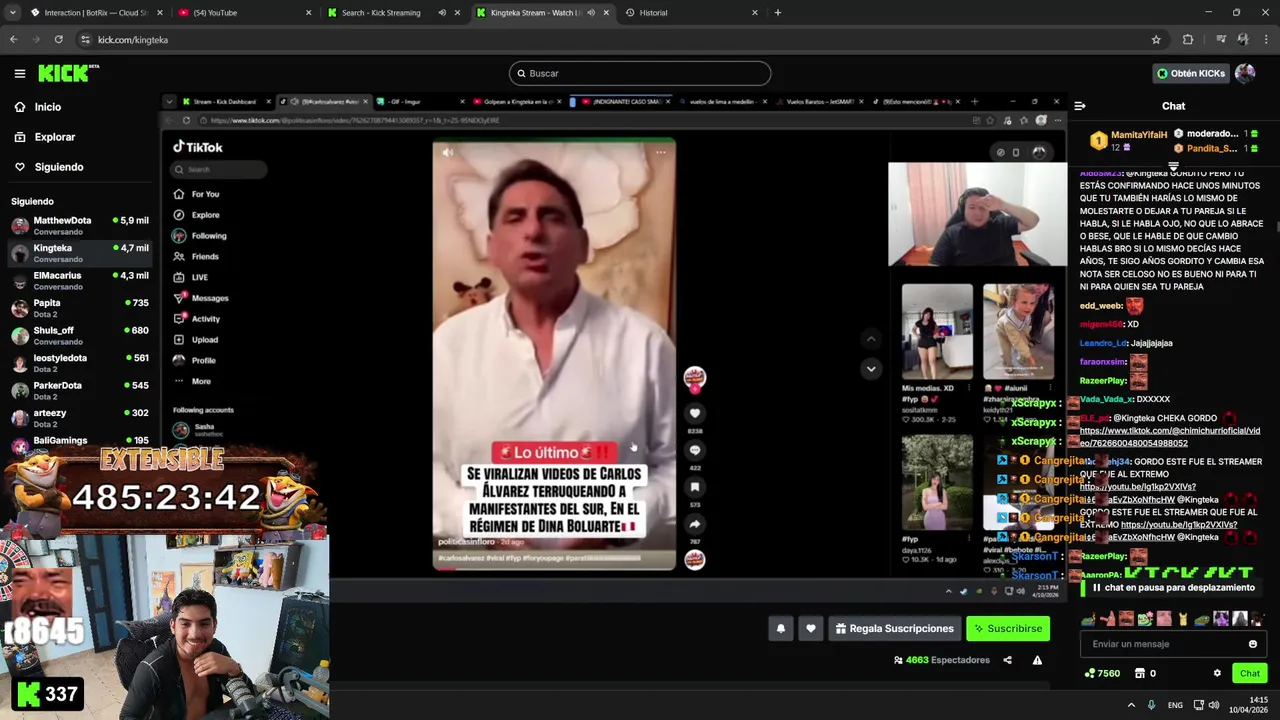Click the green Suscribirse button
The image size is (1280, 720).
(1008, 629)
